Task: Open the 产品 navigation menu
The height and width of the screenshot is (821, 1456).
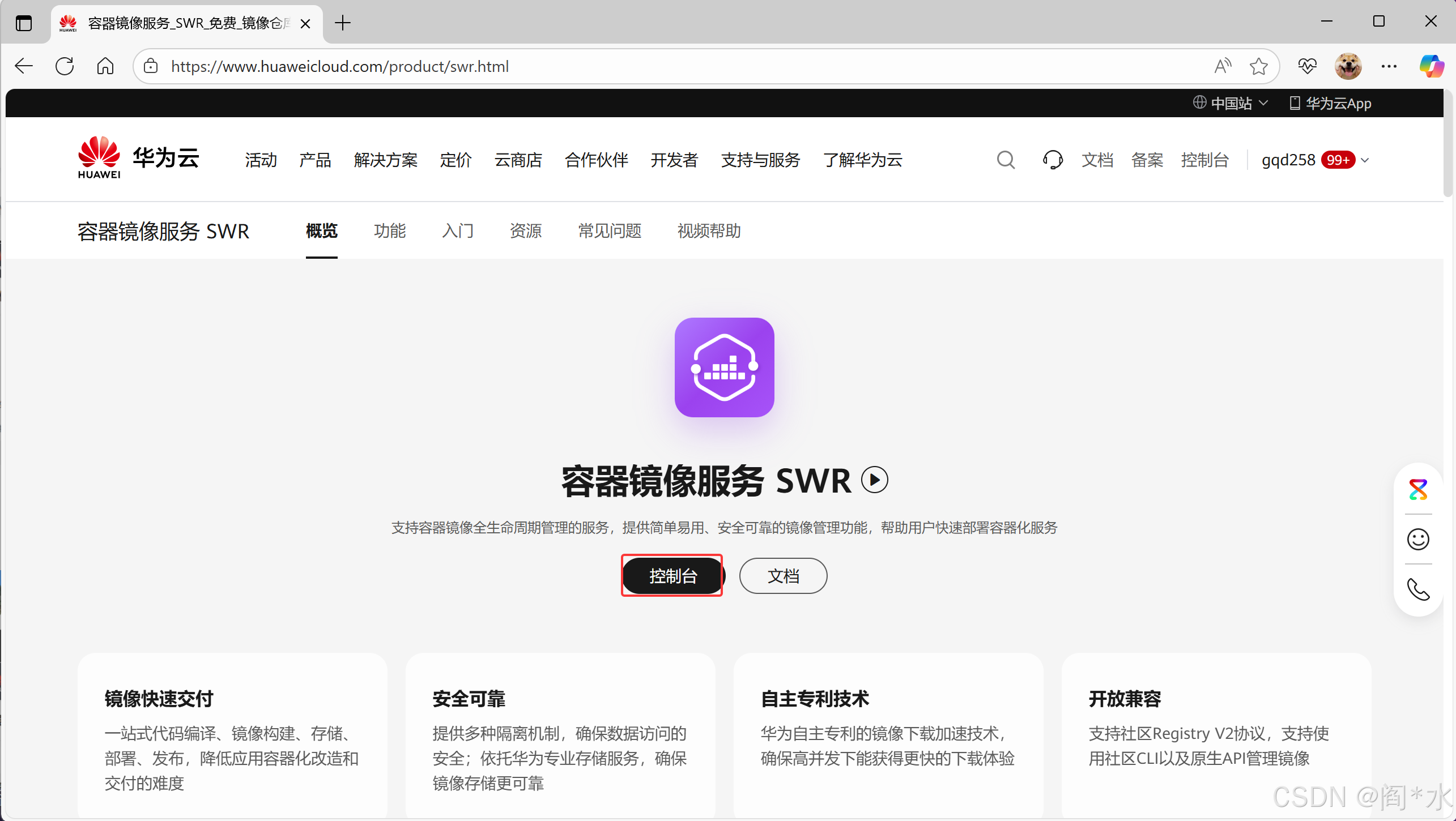Action: 315,160
